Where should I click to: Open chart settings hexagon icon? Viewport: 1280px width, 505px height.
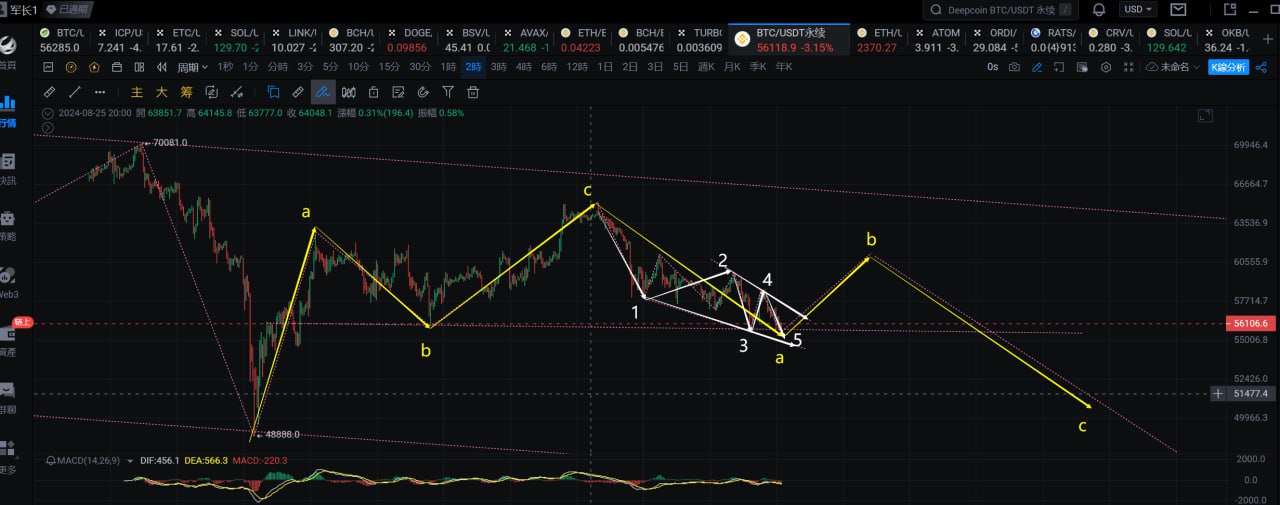click(x=1106, y=67)
